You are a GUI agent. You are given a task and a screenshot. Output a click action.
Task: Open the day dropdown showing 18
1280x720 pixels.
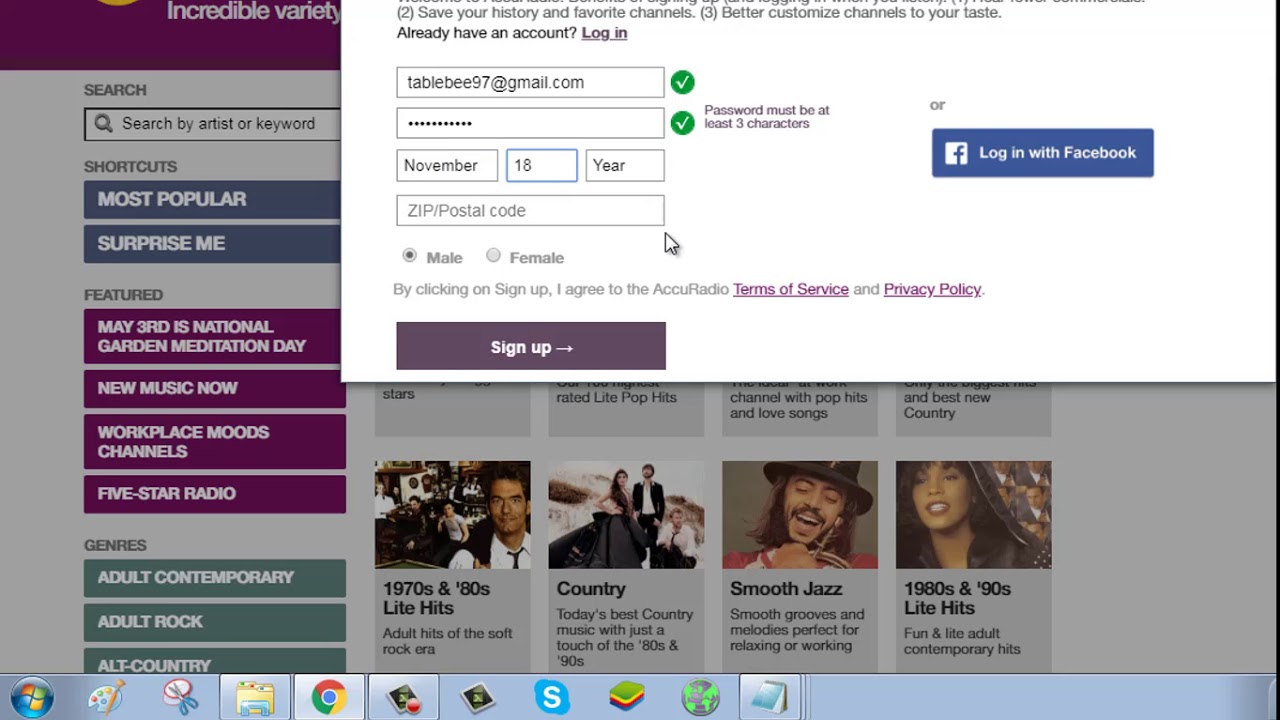(542, 165)
